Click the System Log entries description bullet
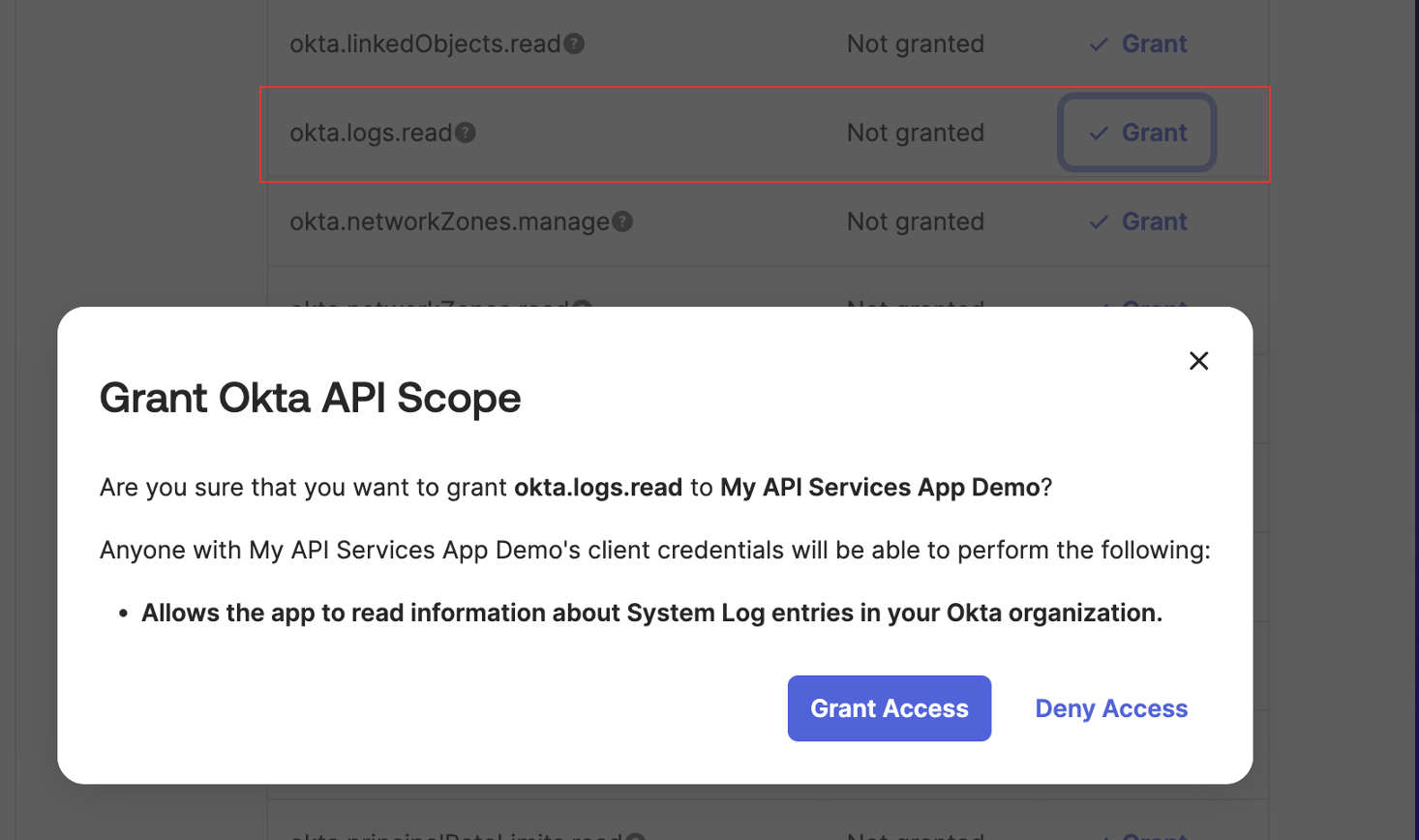The width and height of the screenshot is (1419, 840). [x=651, y=613]
